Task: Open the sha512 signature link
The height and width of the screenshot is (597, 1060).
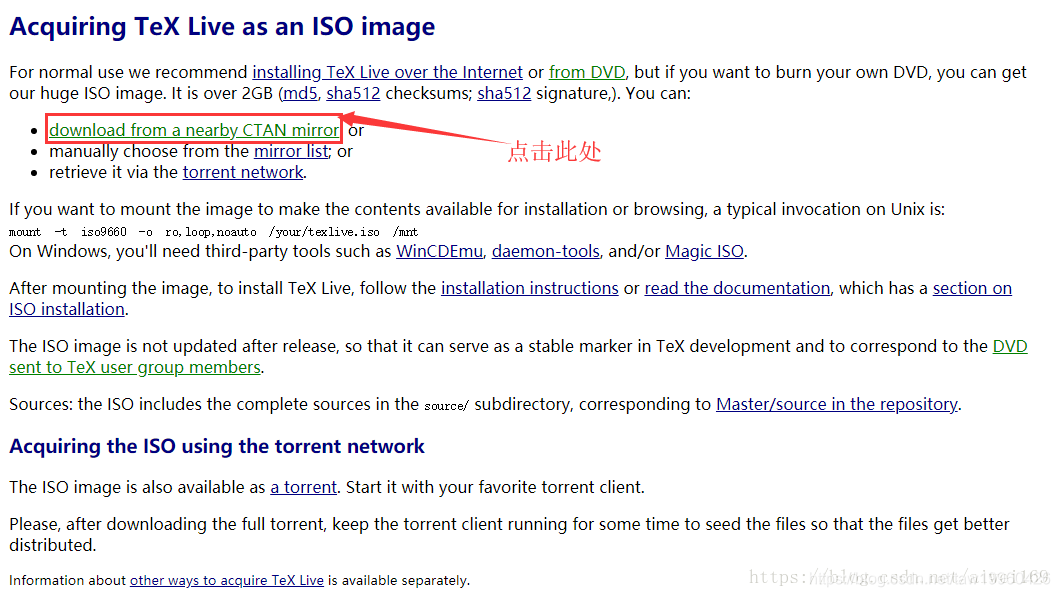Action: click(x=504, y=93)
